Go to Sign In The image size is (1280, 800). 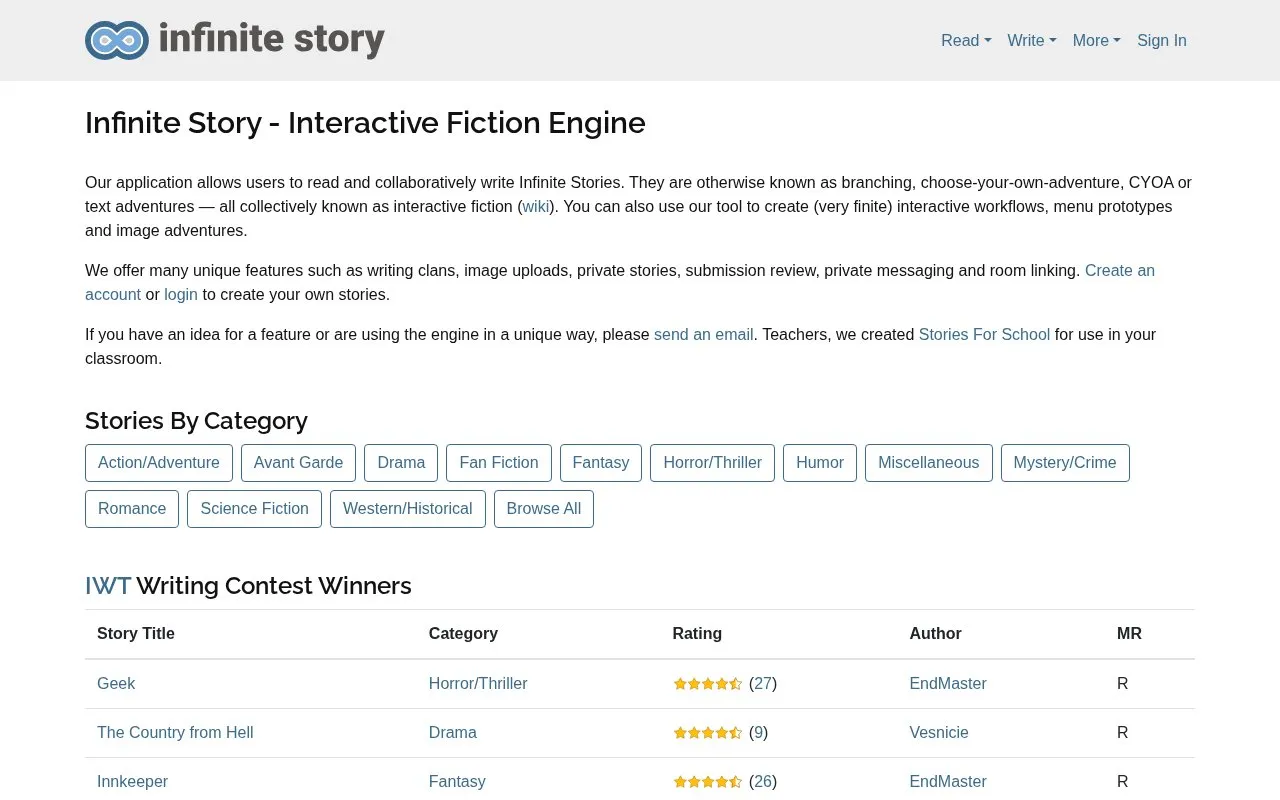[x=1162, y=40]
